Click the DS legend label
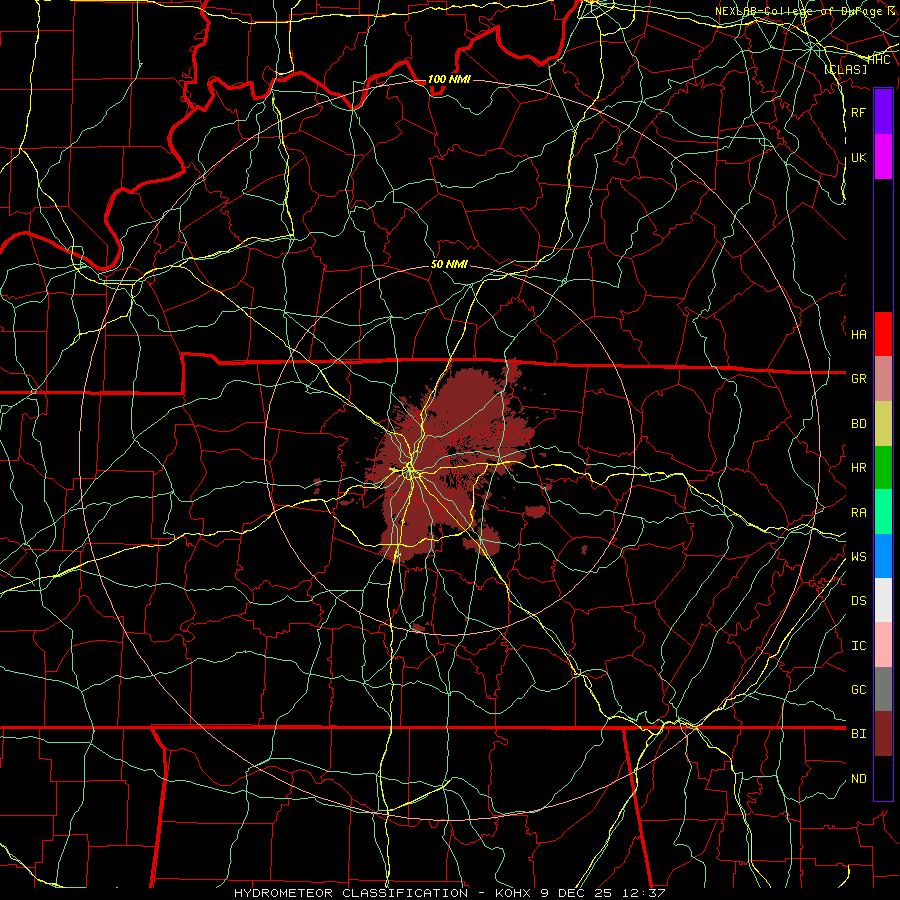Viewport: 900px width, 900px height. click(x=858, y=600)
